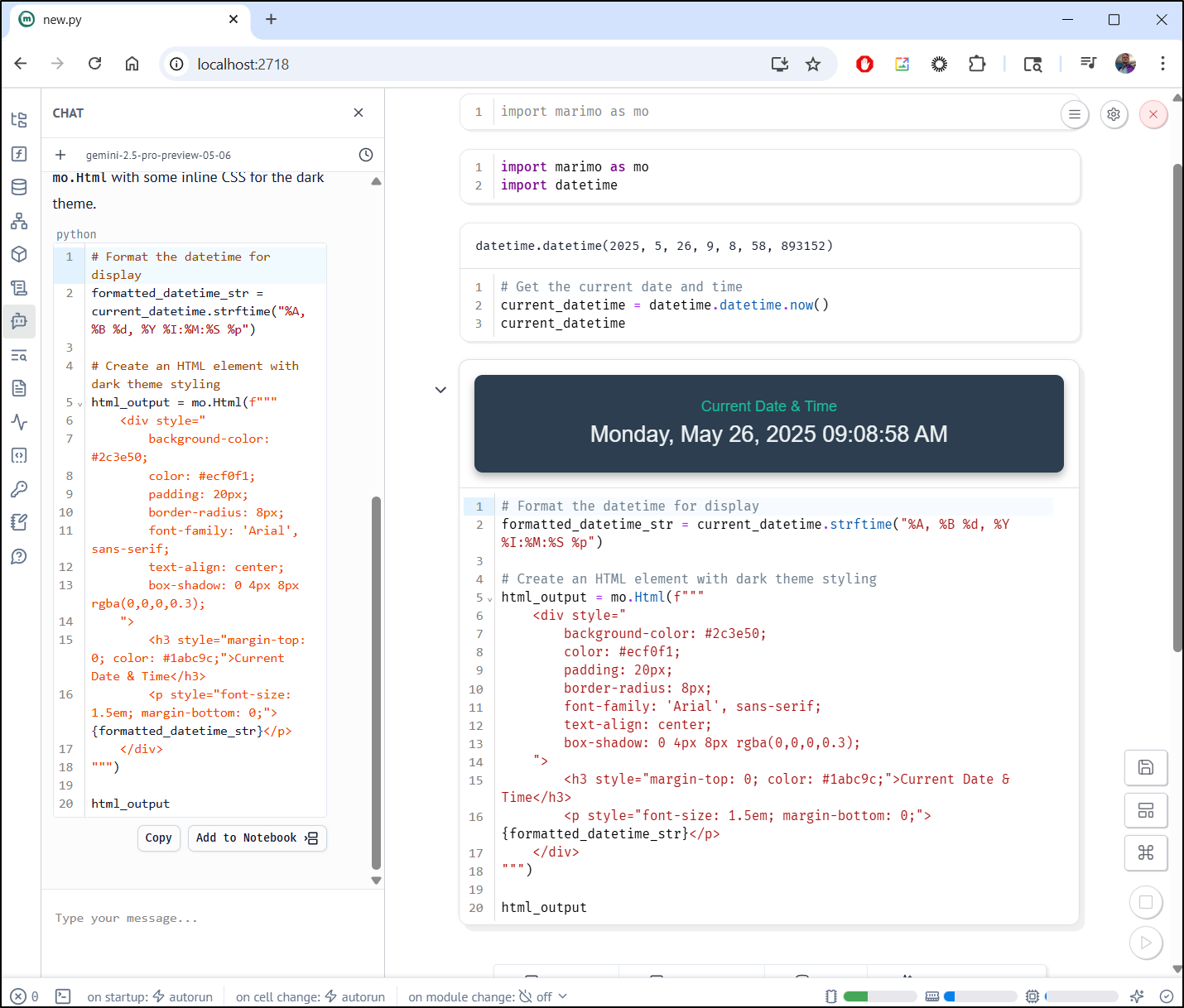Close the CHAT panel
Viewport: 1184px width, 1008px height.
click(359, 113)
